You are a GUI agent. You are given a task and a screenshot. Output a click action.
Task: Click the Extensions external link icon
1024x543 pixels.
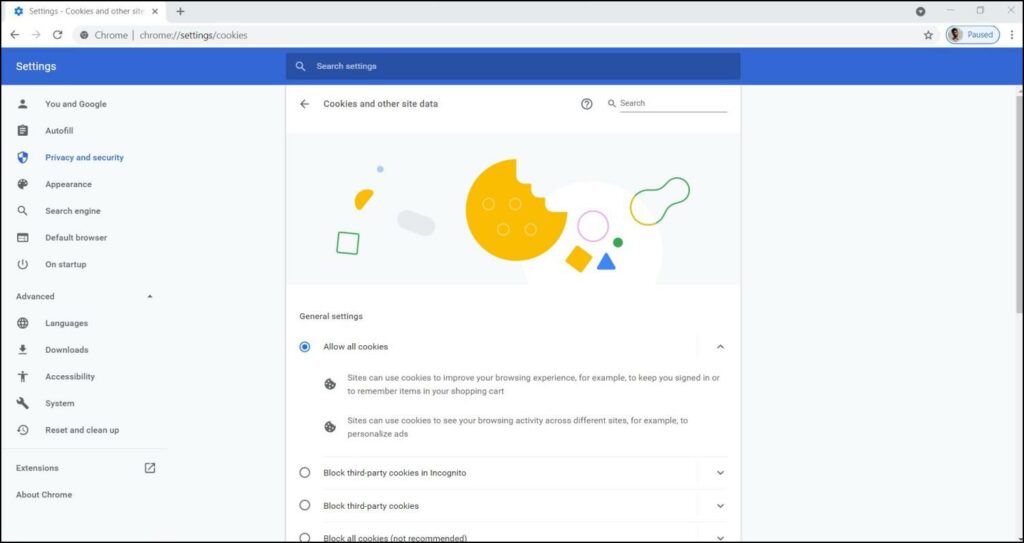pyautogui.click(x=150, y=468)
